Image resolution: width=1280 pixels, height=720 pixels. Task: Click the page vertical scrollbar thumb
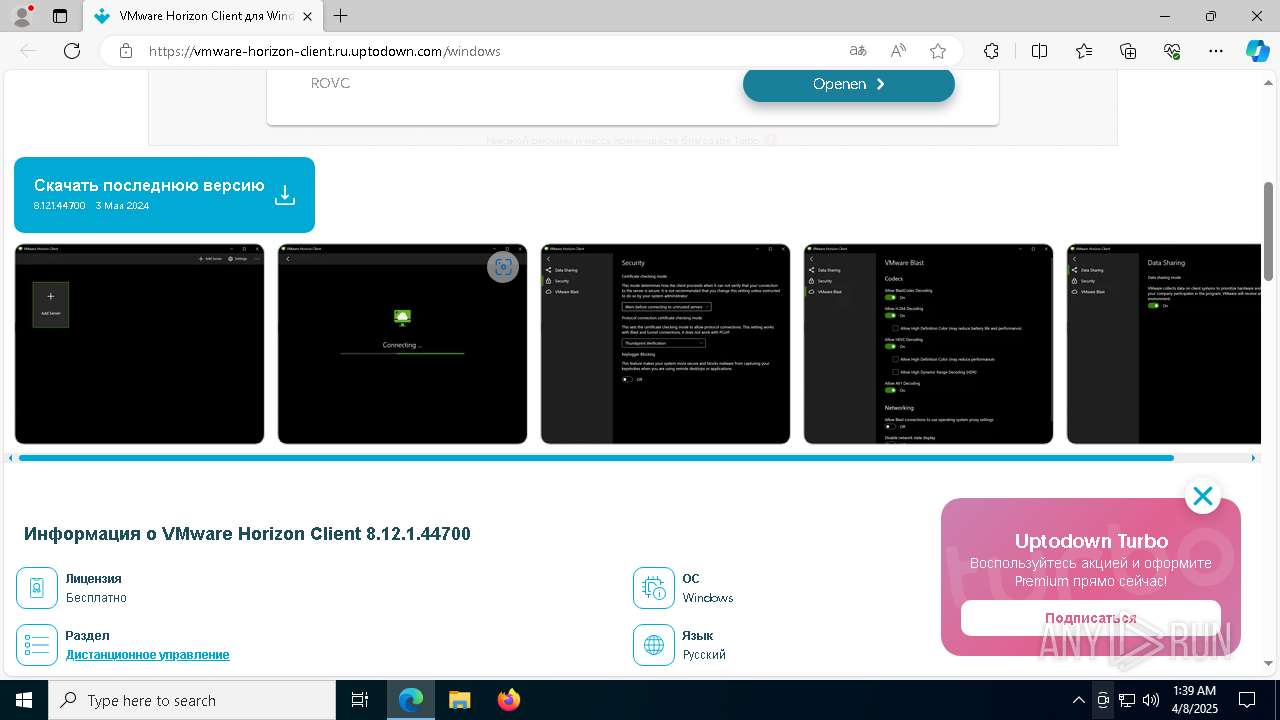(1269, 230)
